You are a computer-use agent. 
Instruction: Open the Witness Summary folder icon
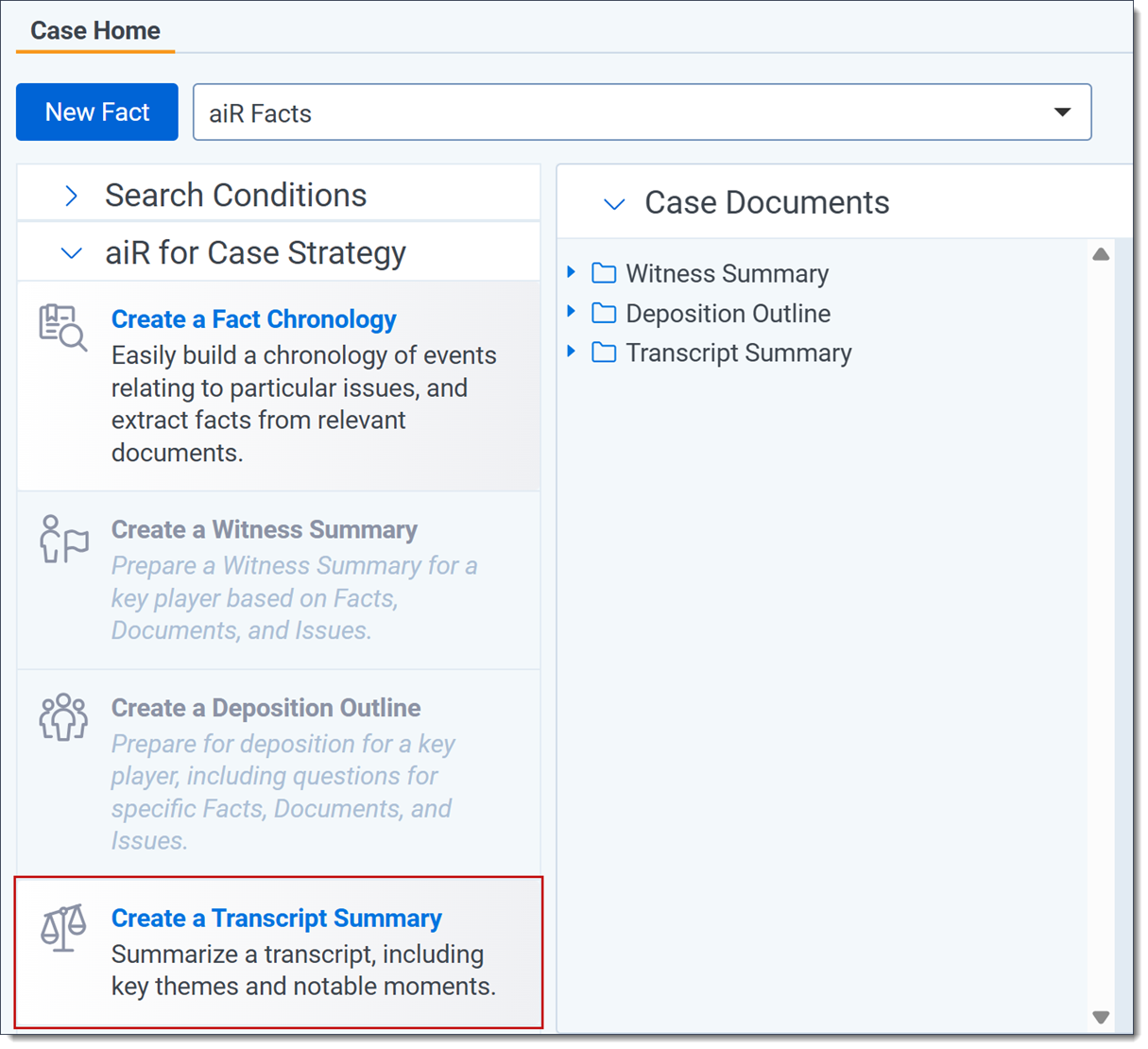[604, 273]
